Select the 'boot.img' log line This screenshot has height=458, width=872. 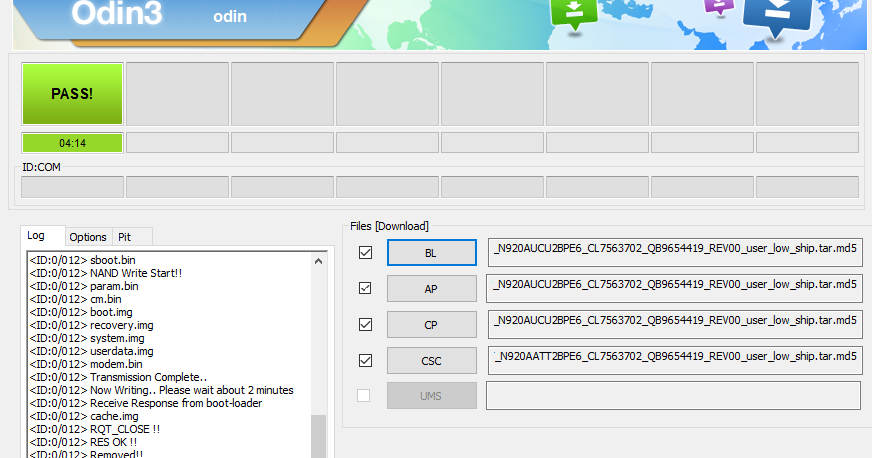(81, 312)
